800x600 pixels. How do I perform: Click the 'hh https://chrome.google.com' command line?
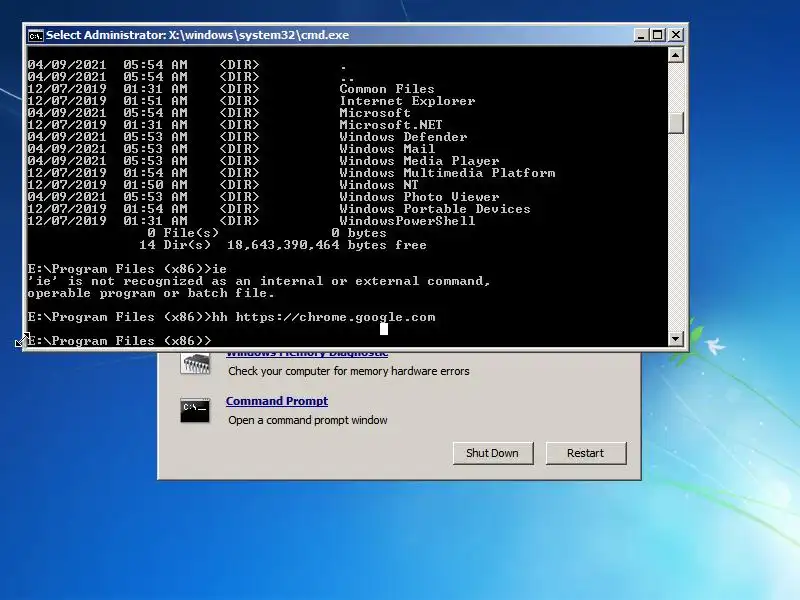pyautogui.click(x=323, y=317)
